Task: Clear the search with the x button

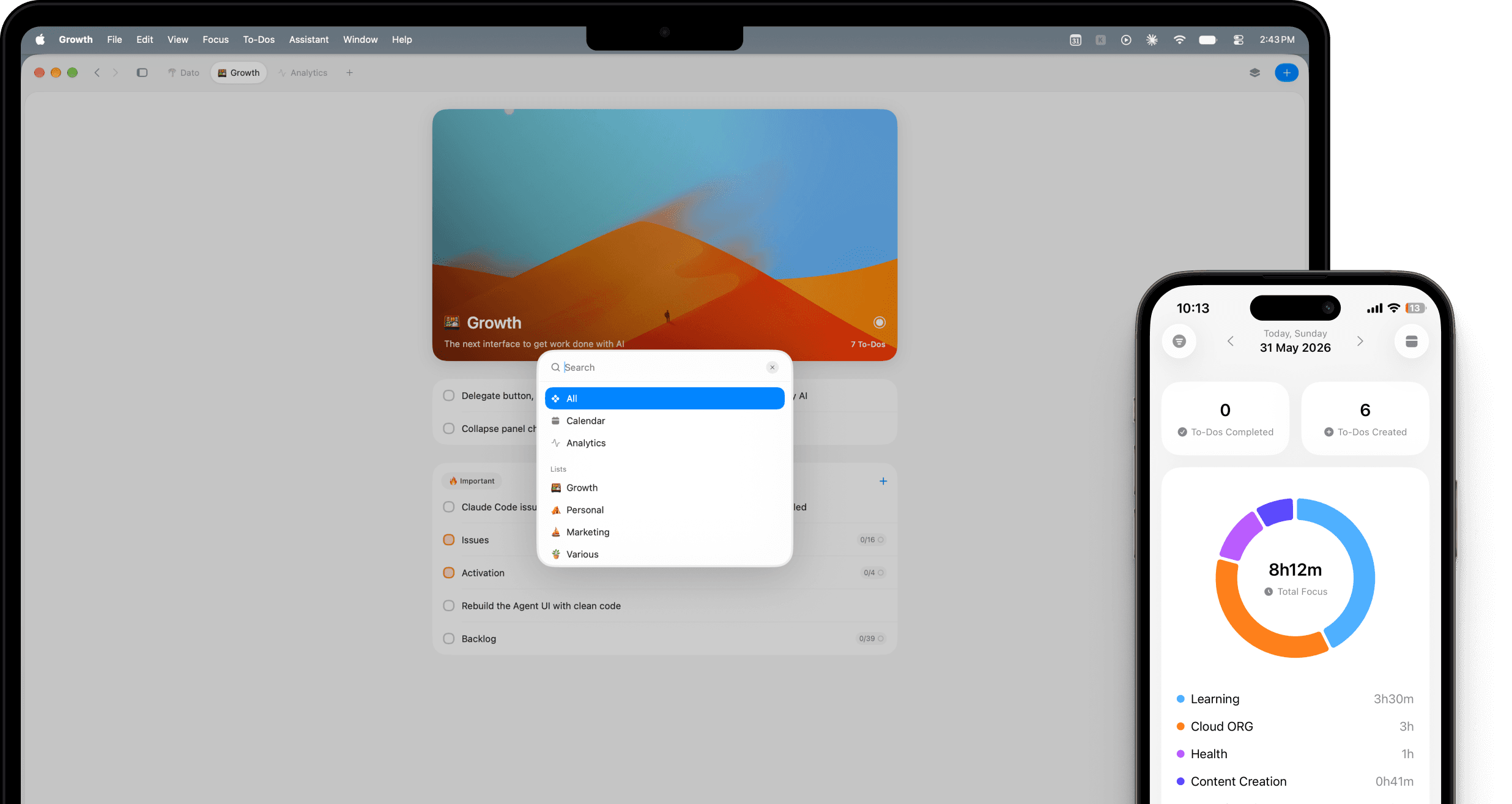Action: coord(772,367)
